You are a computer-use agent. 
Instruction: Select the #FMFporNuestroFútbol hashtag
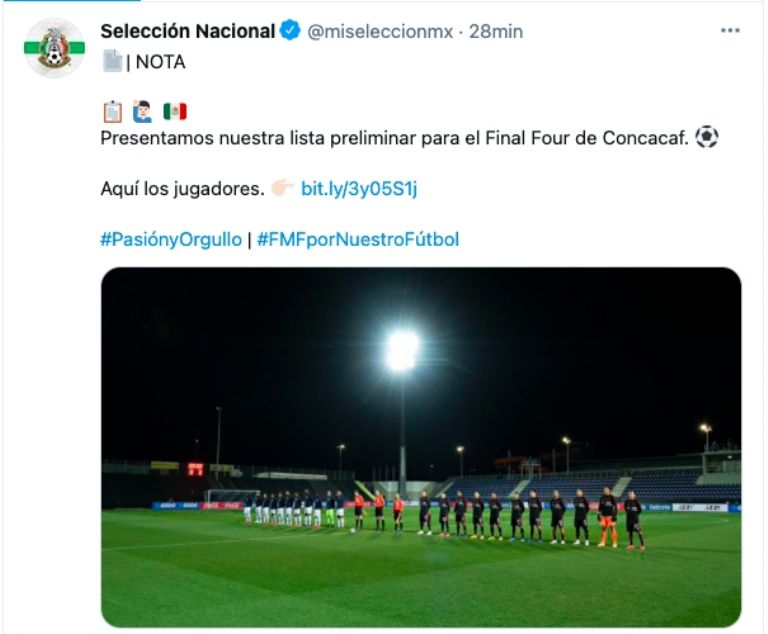pos(358,239)
